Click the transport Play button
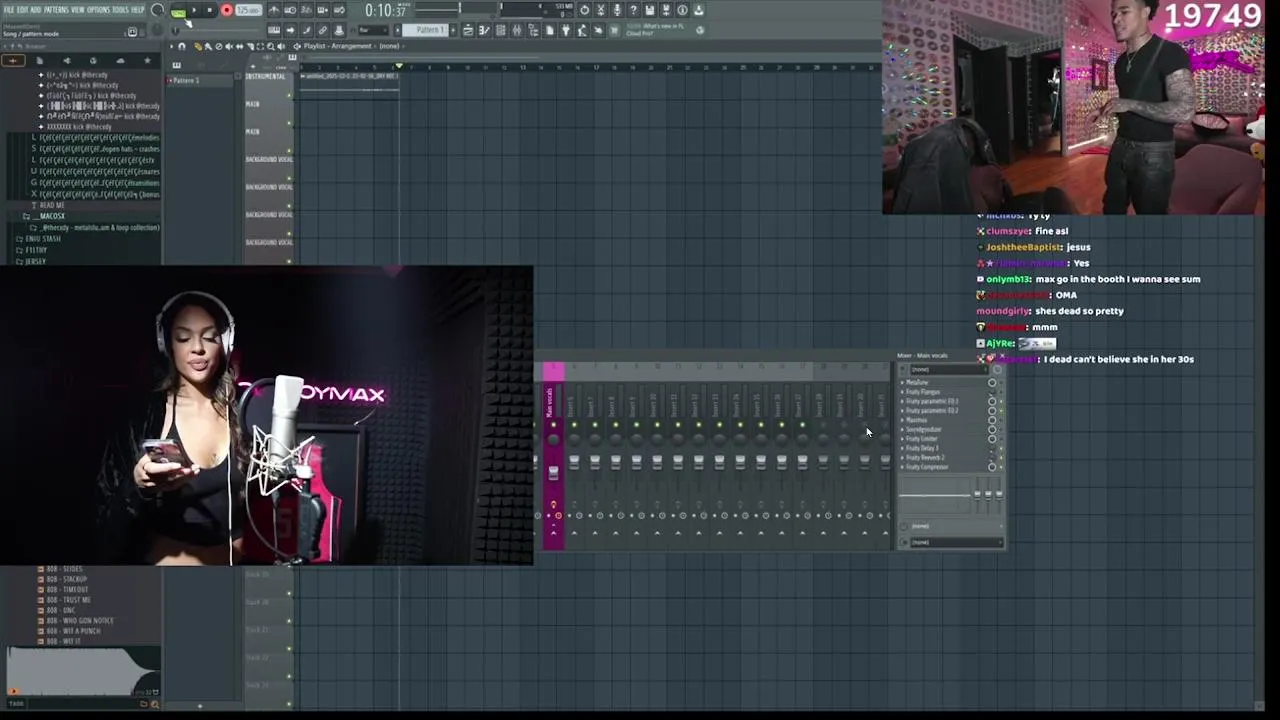The image size is (1280, 720). pyautogui.click(x=194, y=10)
